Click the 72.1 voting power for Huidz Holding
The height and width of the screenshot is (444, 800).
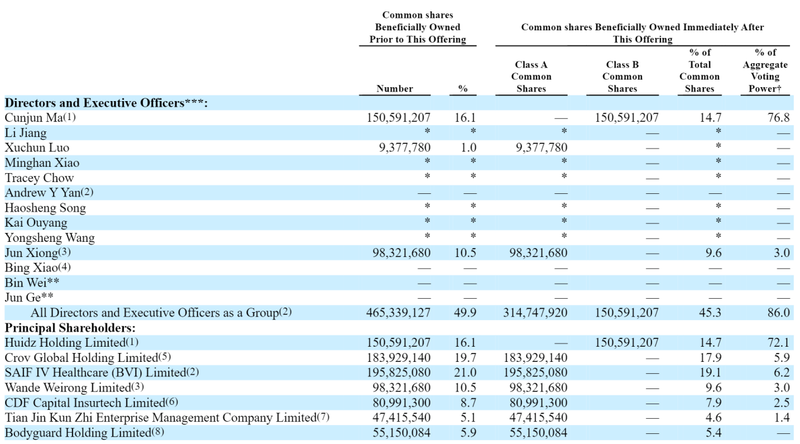(779, 342)
